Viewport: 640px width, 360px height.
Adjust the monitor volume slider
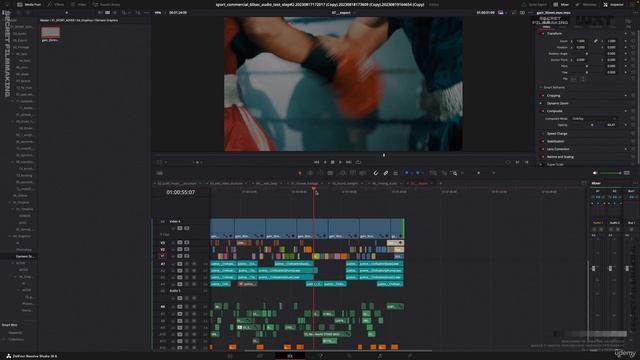pyautogui.click(x=610, y=173)
